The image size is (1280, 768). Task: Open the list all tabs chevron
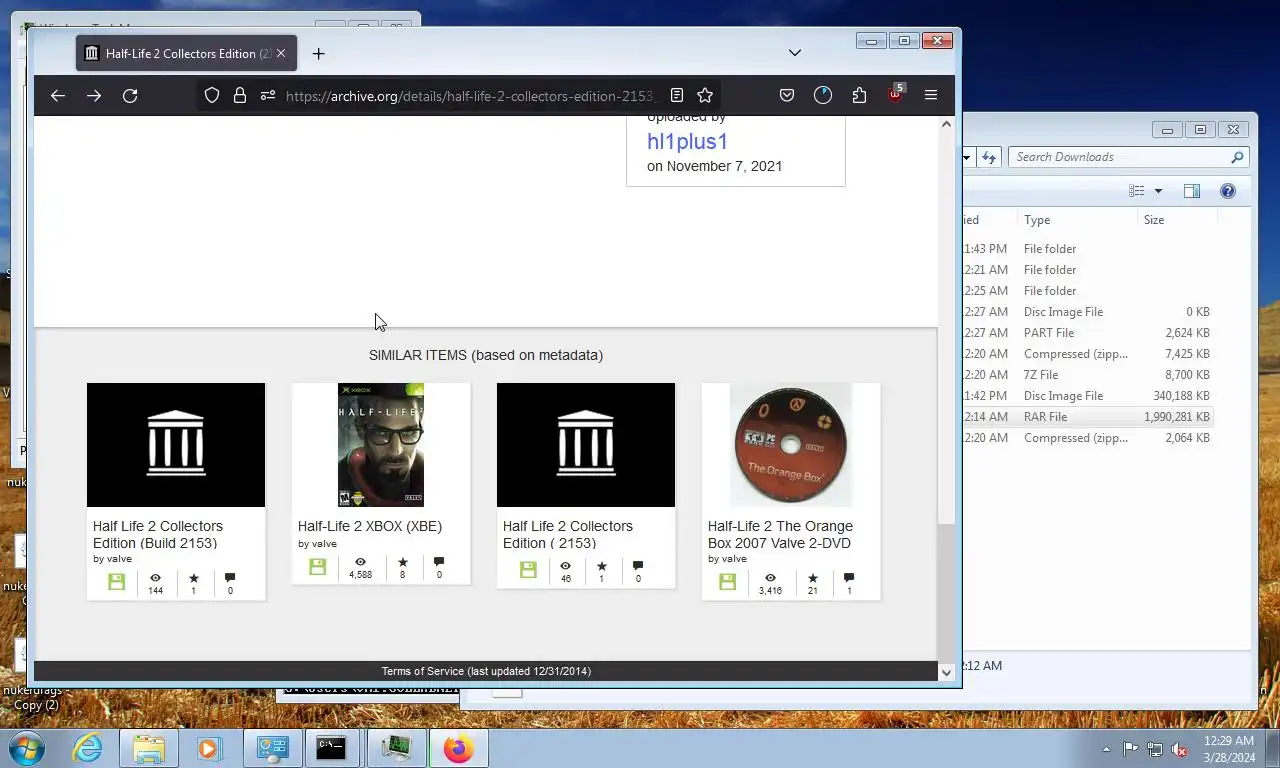click(x=795, y=53)
